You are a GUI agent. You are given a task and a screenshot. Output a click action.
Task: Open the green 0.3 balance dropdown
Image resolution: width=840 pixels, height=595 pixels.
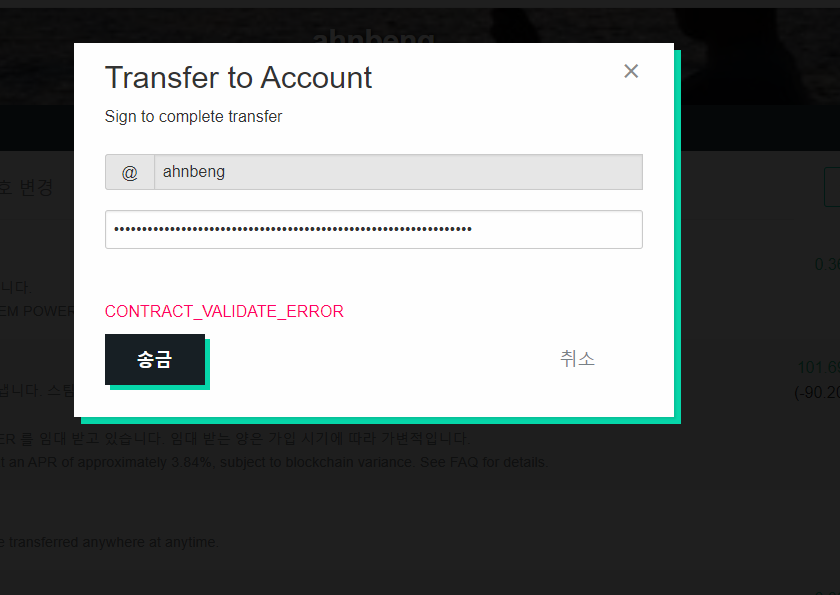(827, 264)
